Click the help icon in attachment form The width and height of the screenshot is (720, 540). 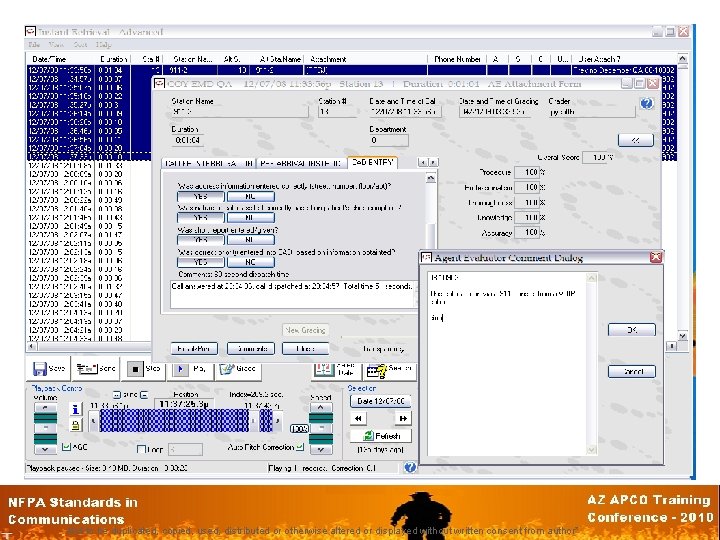pos(647,103)
